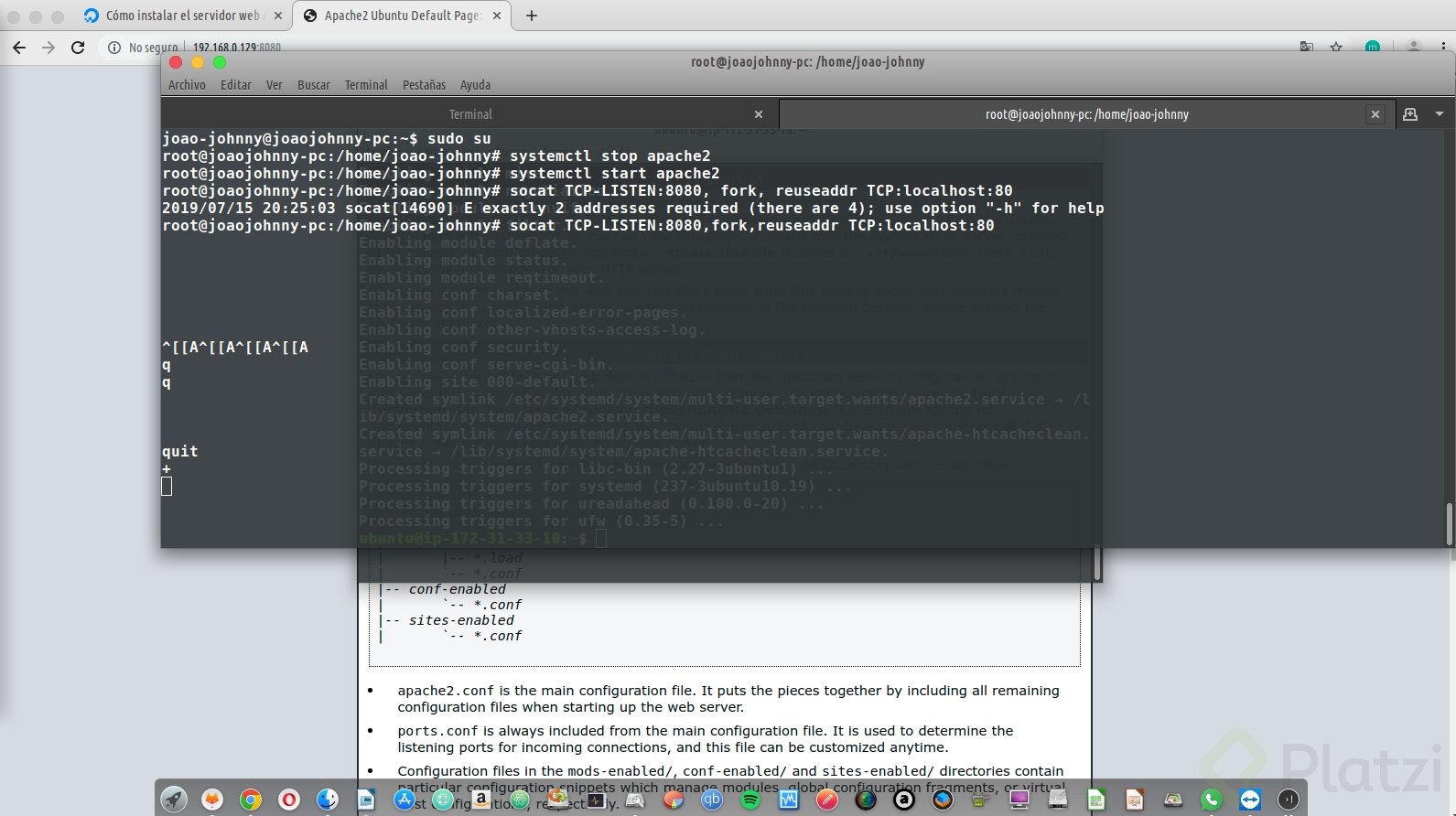Close the first Terminal tab
Screen dimensions: 1456x816
tap(759, 114)
